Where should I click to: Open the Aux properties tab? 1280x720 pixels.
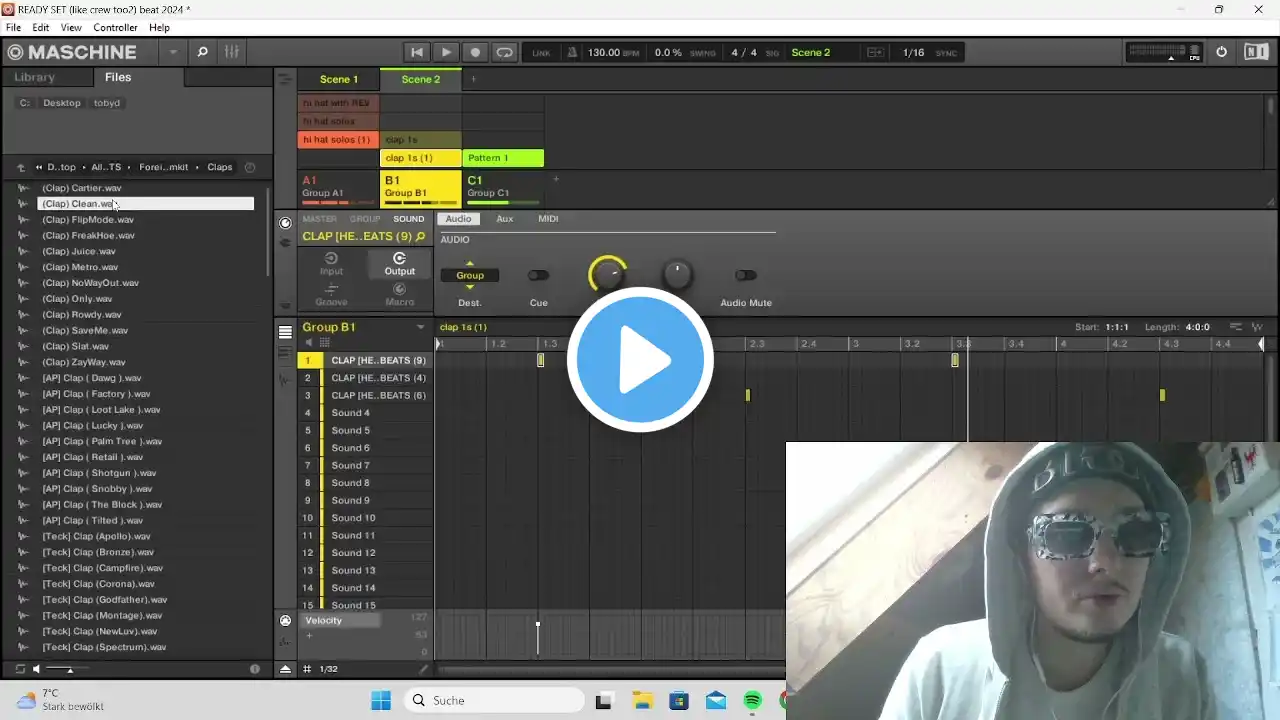[505, 219]
